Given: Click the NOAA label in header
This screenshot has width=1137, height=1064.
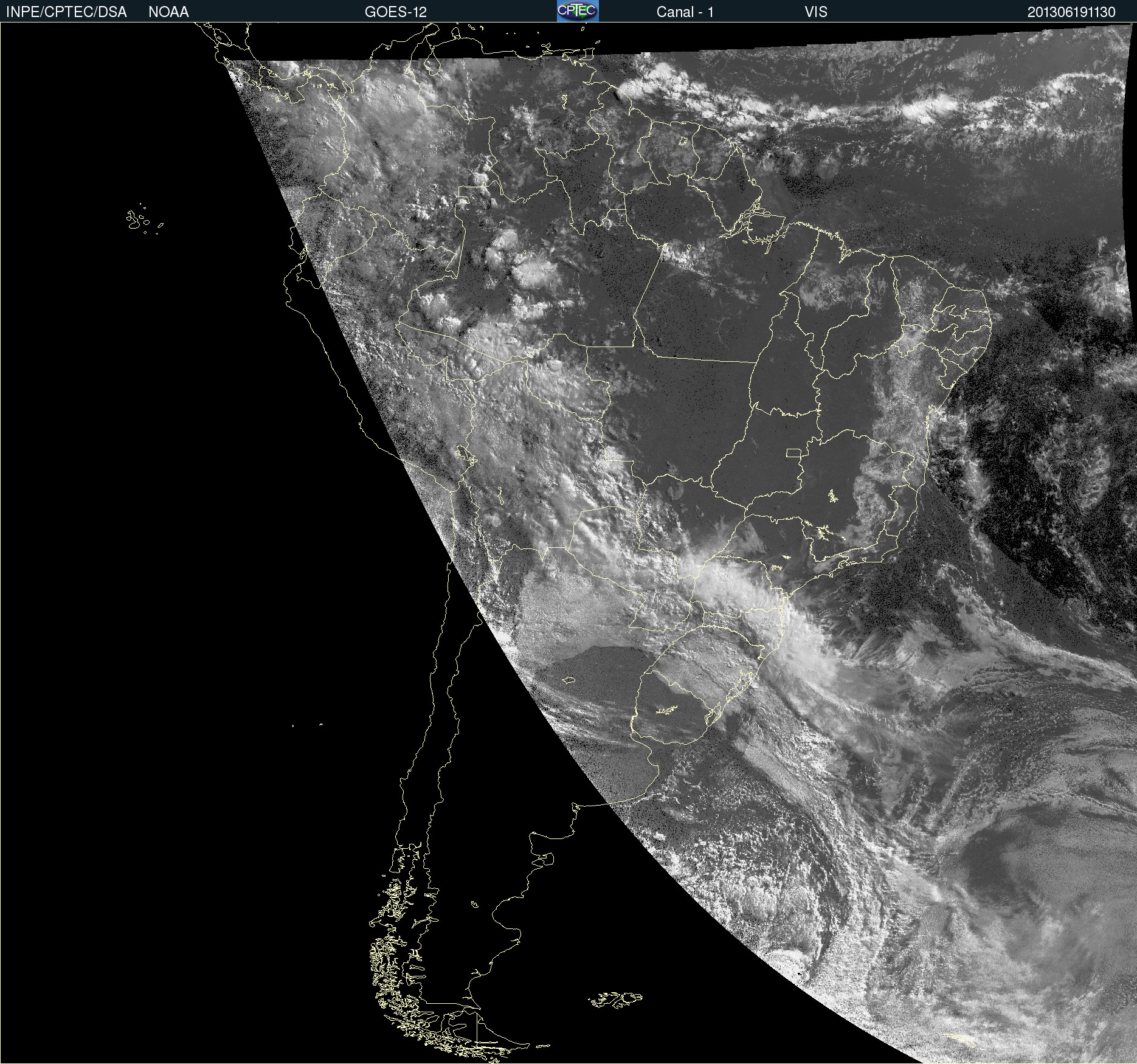Looking at the screenshot, I should (168, 12).
